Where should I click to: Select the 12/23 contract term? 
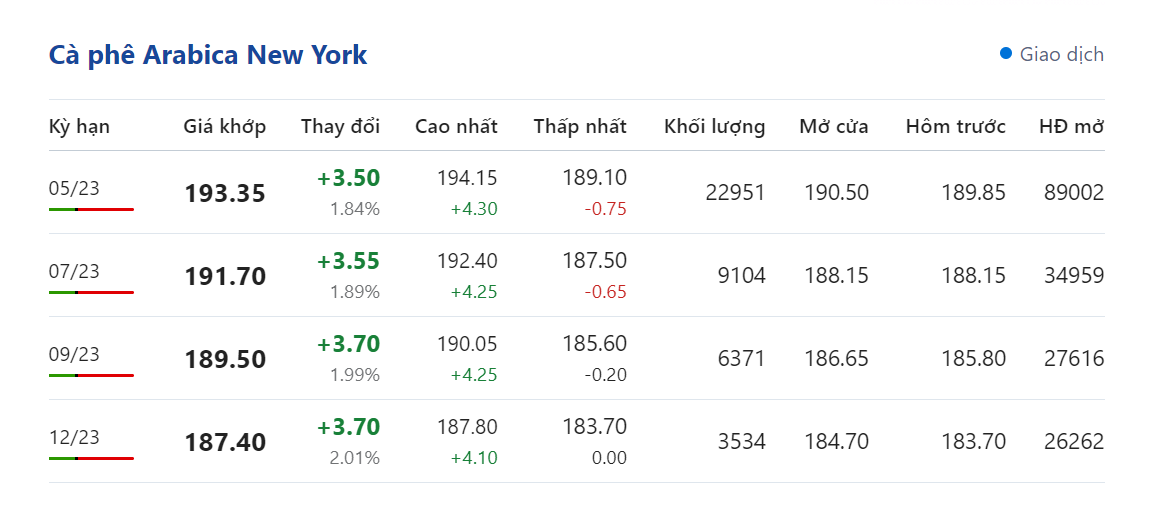tap(74, 437)
